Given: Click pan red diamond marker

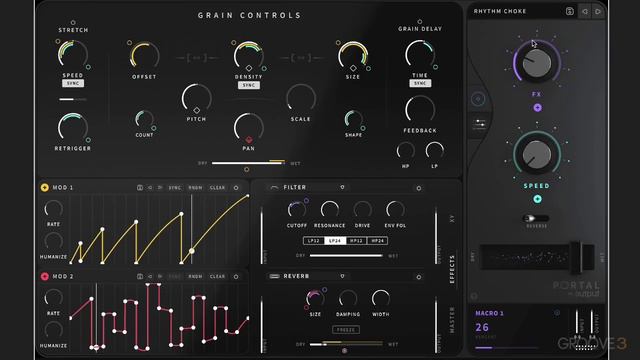Looking at the screenshot, I should pos(249,140).
